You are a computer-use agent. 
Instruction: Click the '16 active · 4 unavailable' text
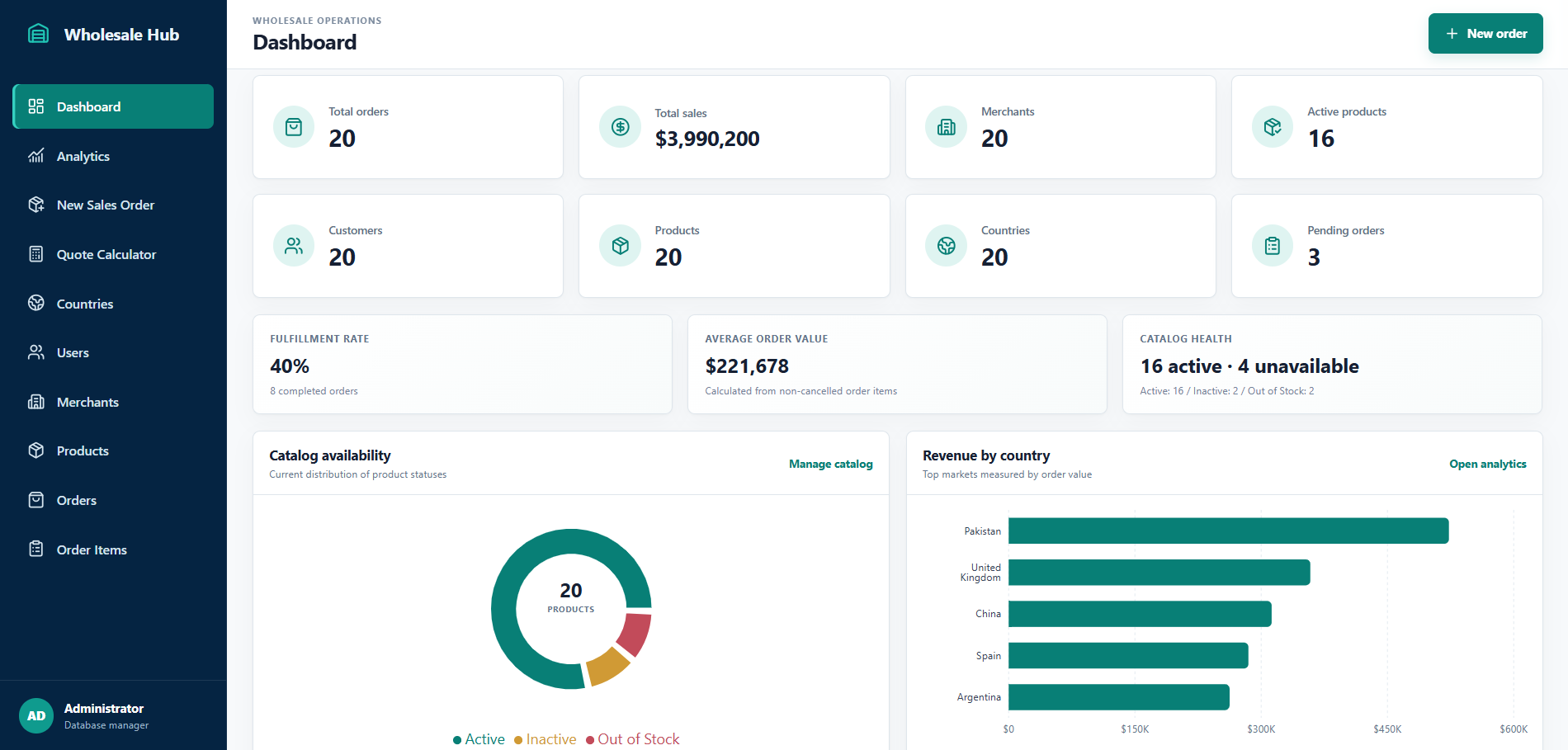pyautogui.click(x=1249, y=366)
